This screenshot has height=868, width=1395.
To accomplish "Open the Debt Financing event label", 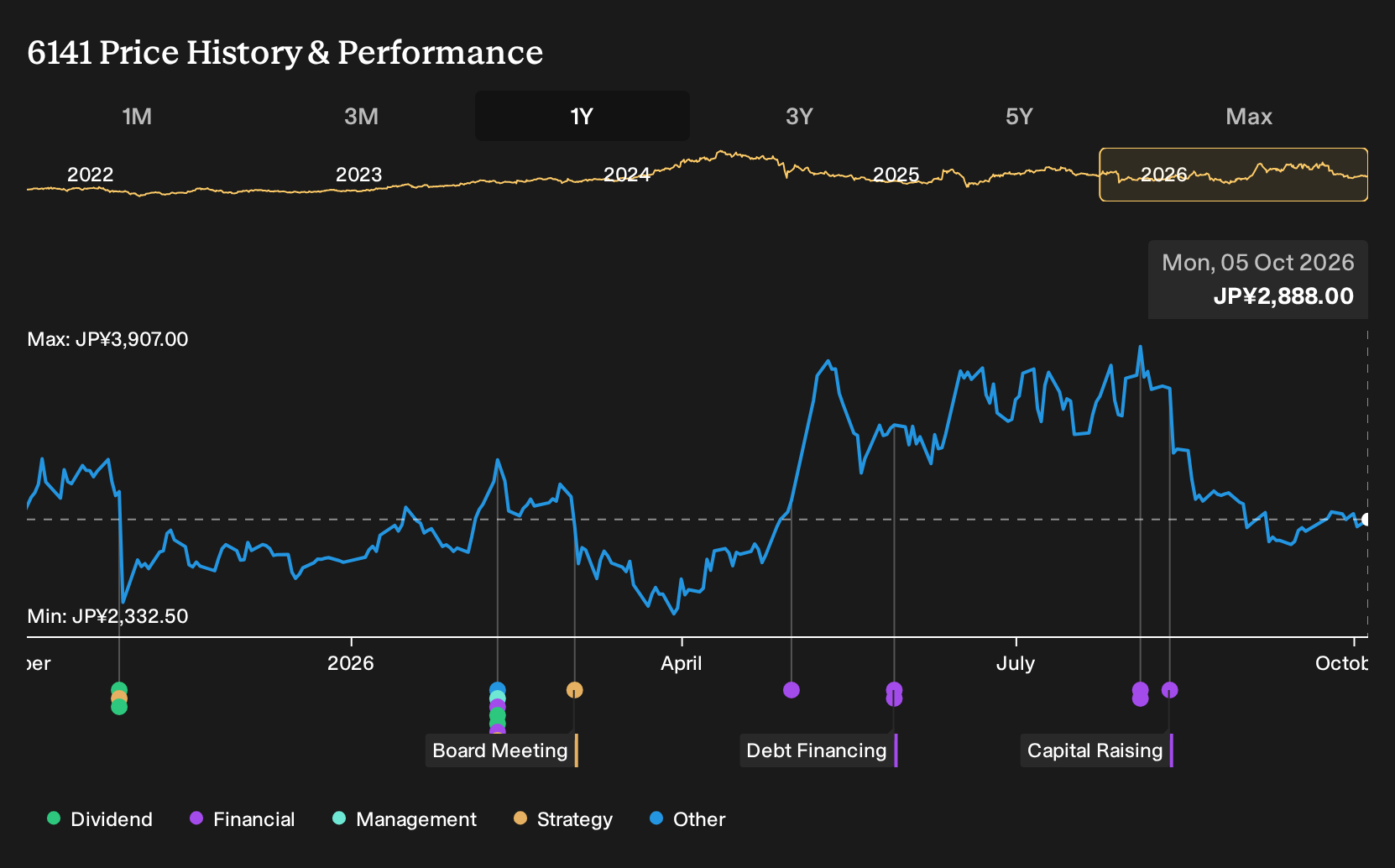I will tap(818, 750).
